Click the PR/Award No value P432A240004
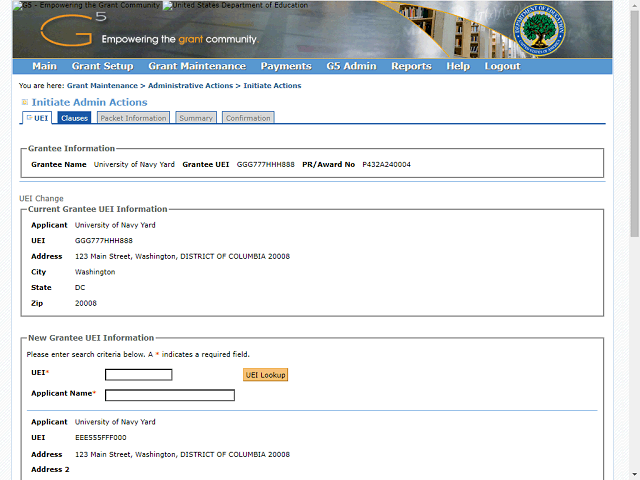The image size is (640, 480). [387, 164]
